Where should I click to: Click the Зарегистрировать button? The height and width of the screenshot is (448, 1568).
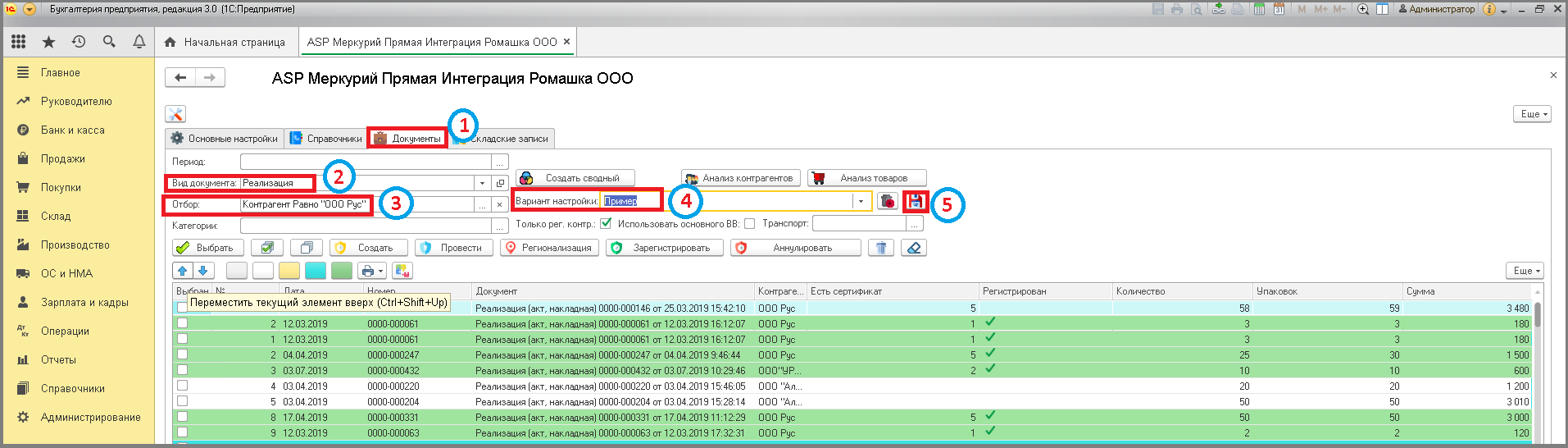pyautogui.click(x=665, y=248)
